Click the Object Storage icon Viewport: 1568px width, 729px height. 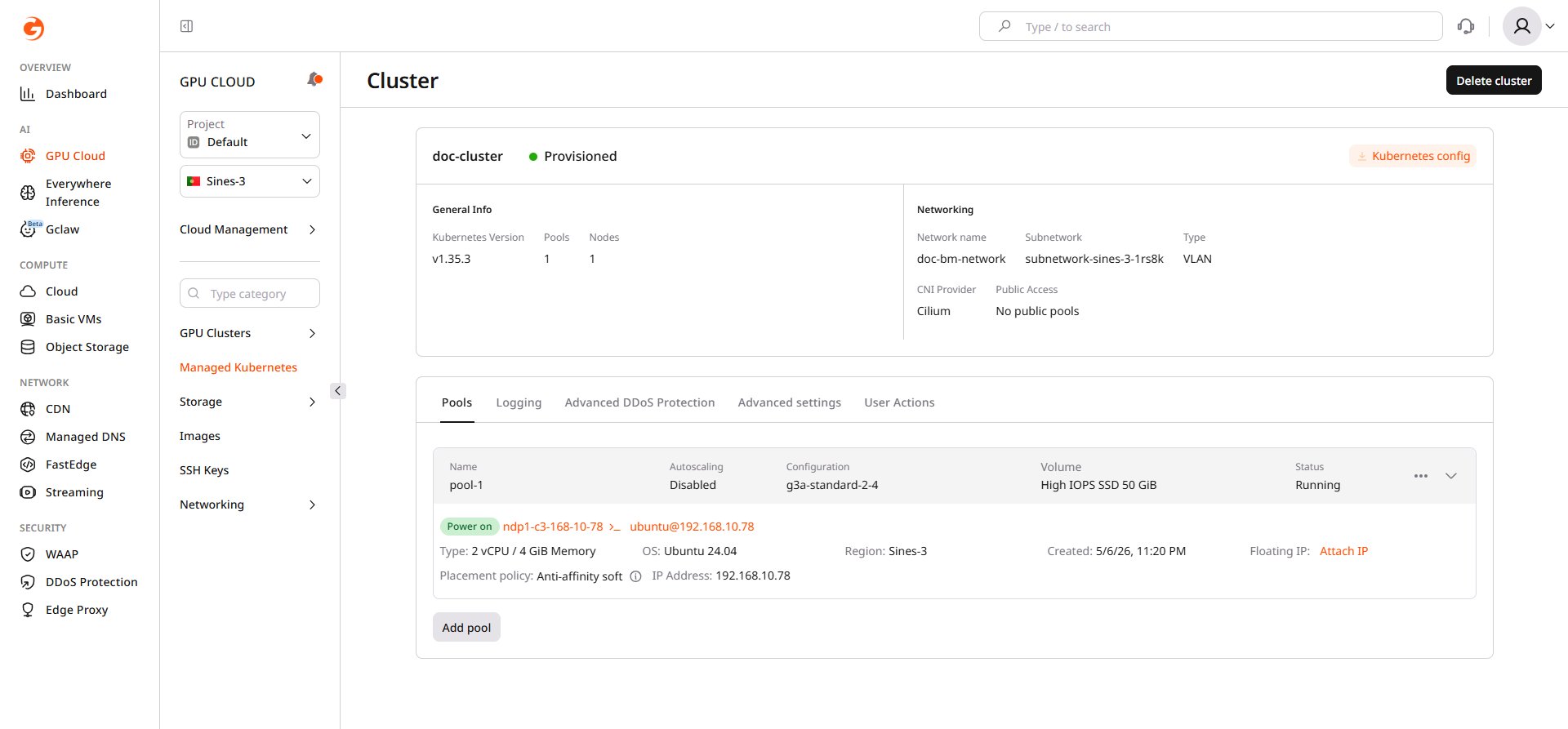[x=28, y=347]
